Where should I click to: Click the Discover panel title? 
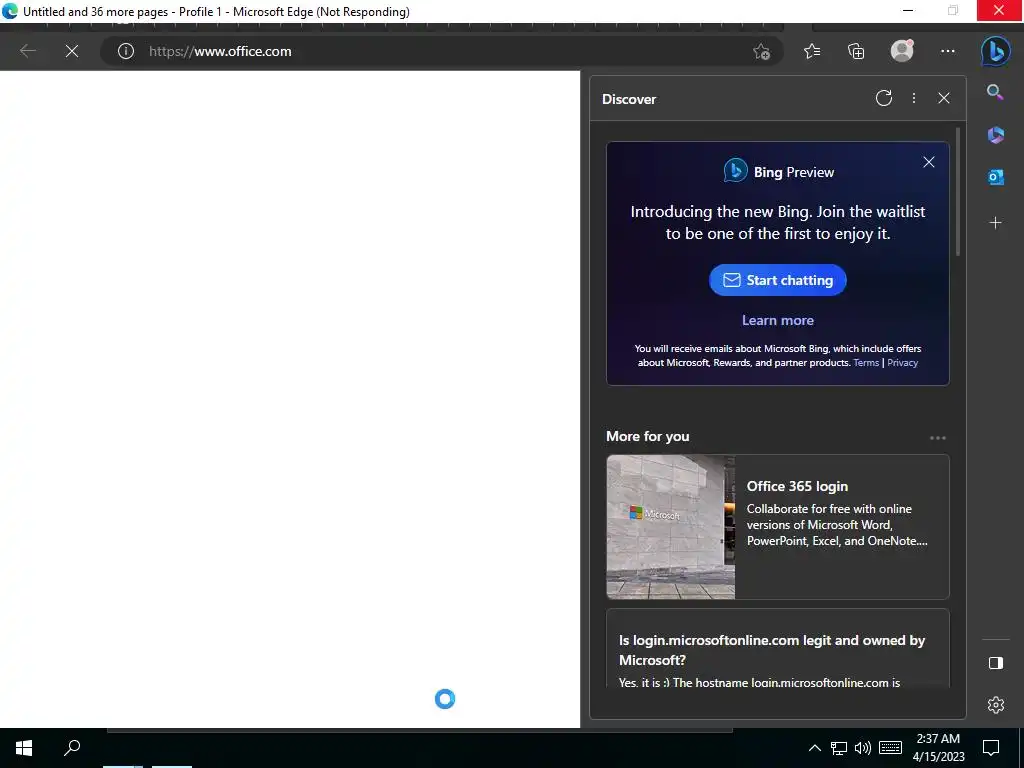click(x=629, y=99)
